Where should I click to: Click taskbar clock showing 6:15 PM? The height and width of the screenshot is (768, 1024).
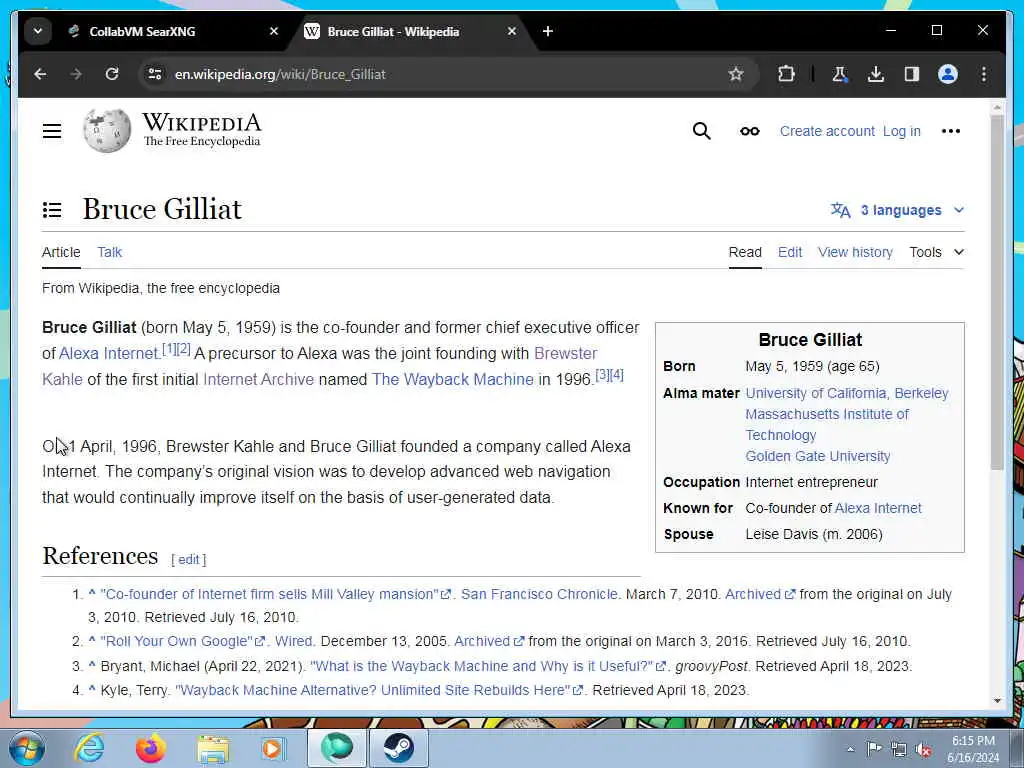click(x=972, y=749)
